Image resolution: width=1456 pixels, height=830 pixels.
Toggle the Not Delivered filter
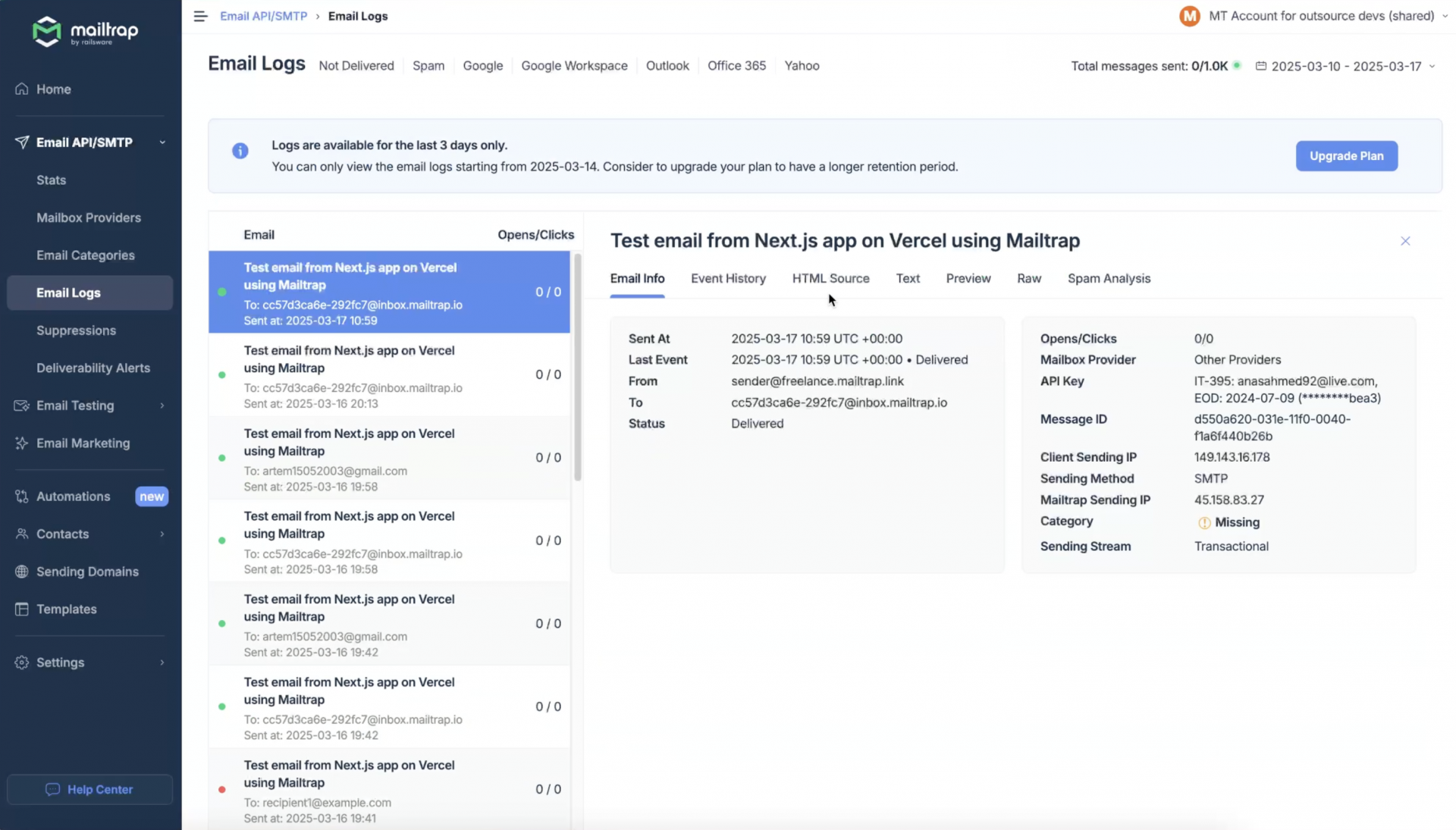356,65
